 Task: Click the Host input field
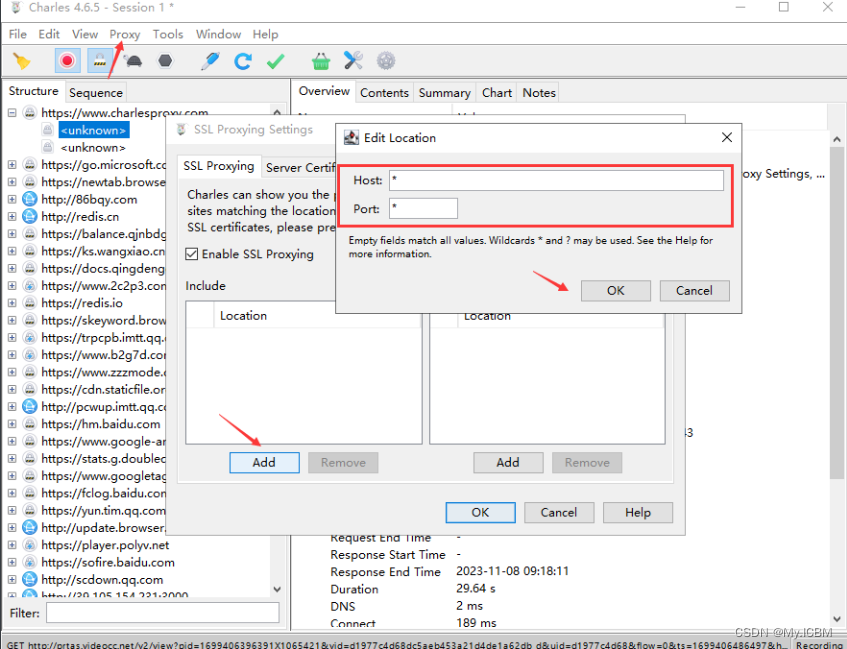(556, 180)
